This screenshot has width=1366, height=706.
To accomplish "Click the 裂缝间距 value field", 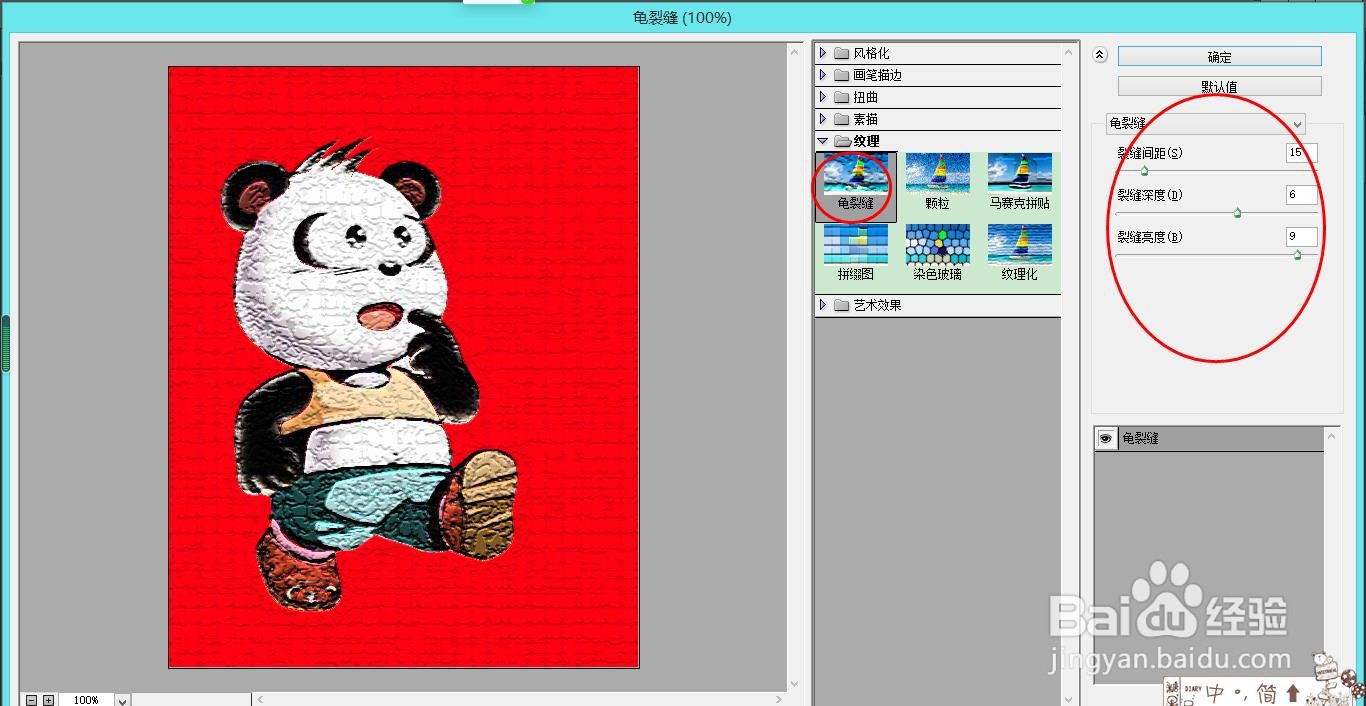I will [x=1301, y=153].
